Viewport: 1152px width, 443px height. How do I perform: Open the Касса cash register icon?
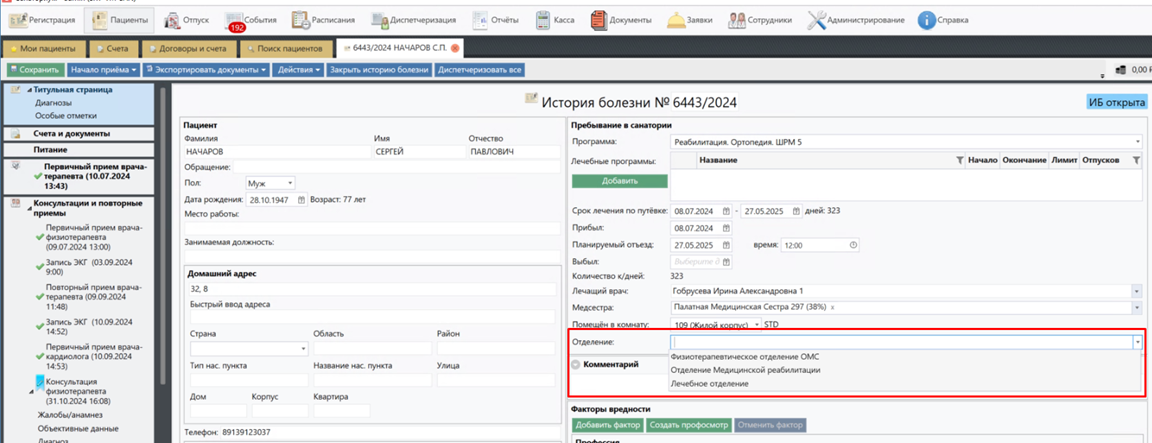tap(542, 19)
